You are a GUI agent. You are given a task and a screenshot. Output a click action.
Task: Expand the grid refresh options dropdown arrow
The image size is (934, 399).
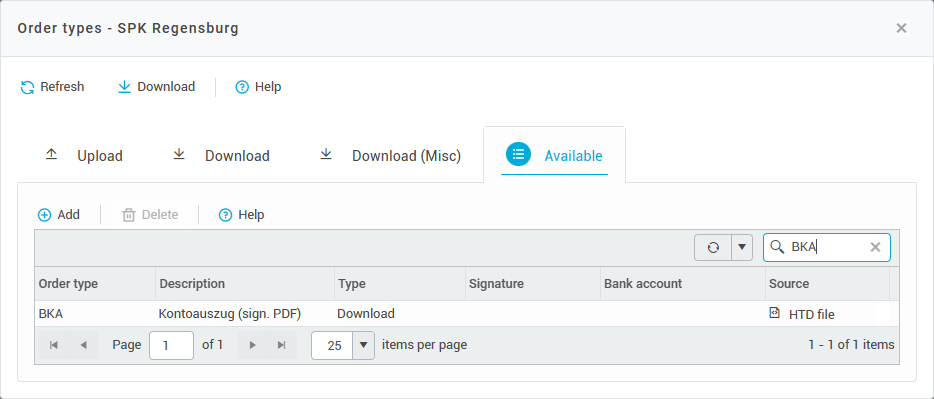click(x=742, y=247)
